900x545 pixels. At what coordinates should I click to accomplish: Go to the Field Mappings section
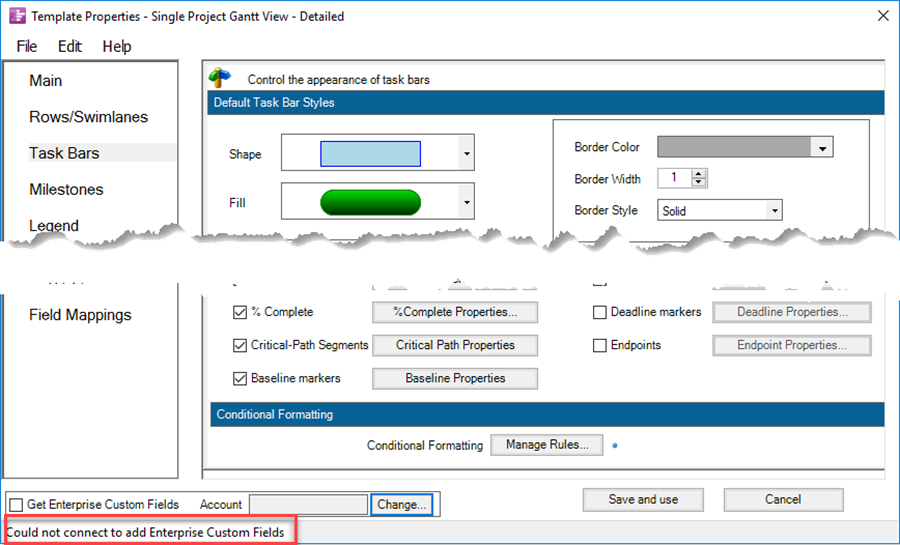coord(80,315)
